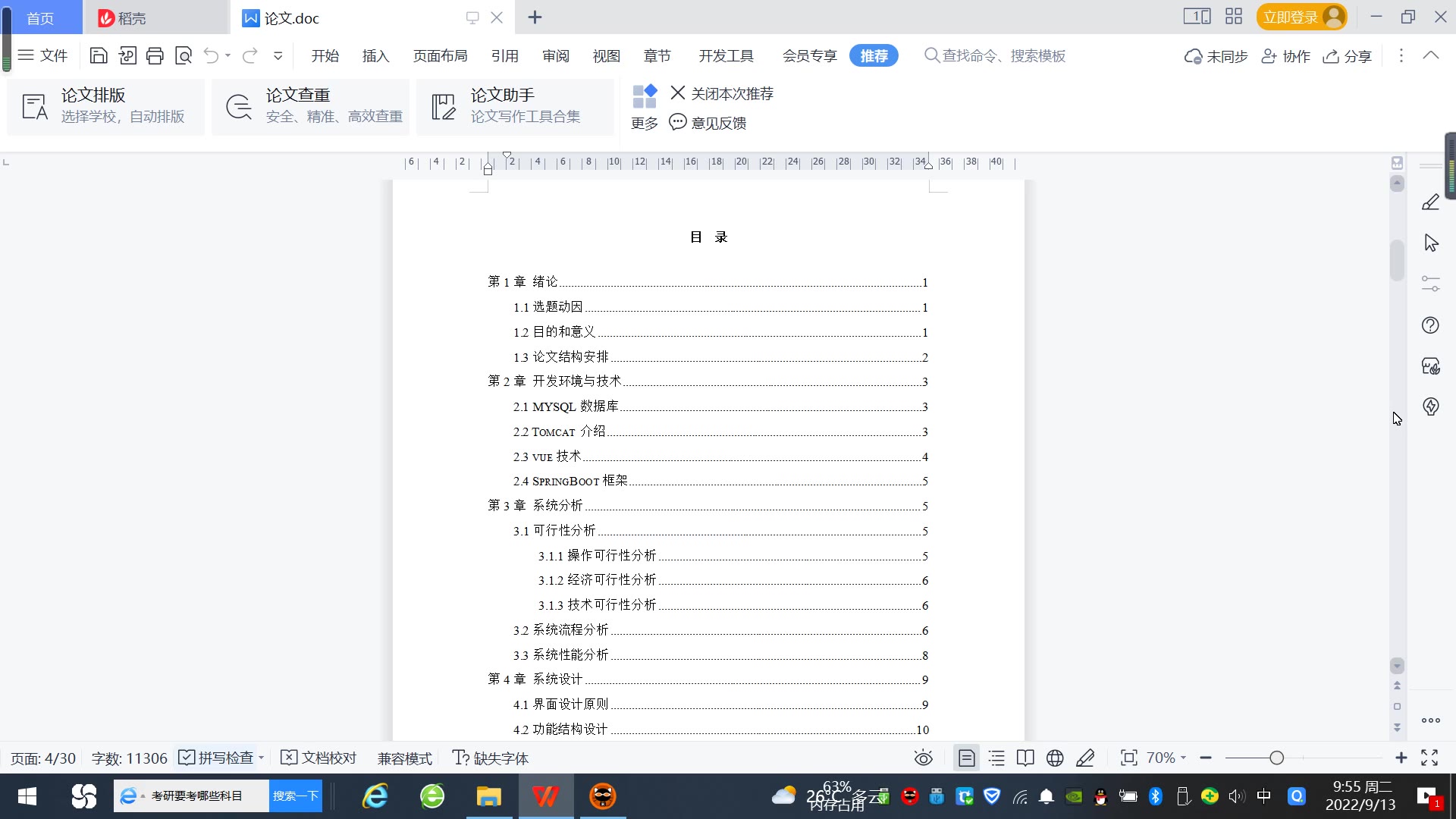1456x819 pixels.
Task: Switch to web layout globe icon
Action: pyautogui.click(x=1055, y=758)
